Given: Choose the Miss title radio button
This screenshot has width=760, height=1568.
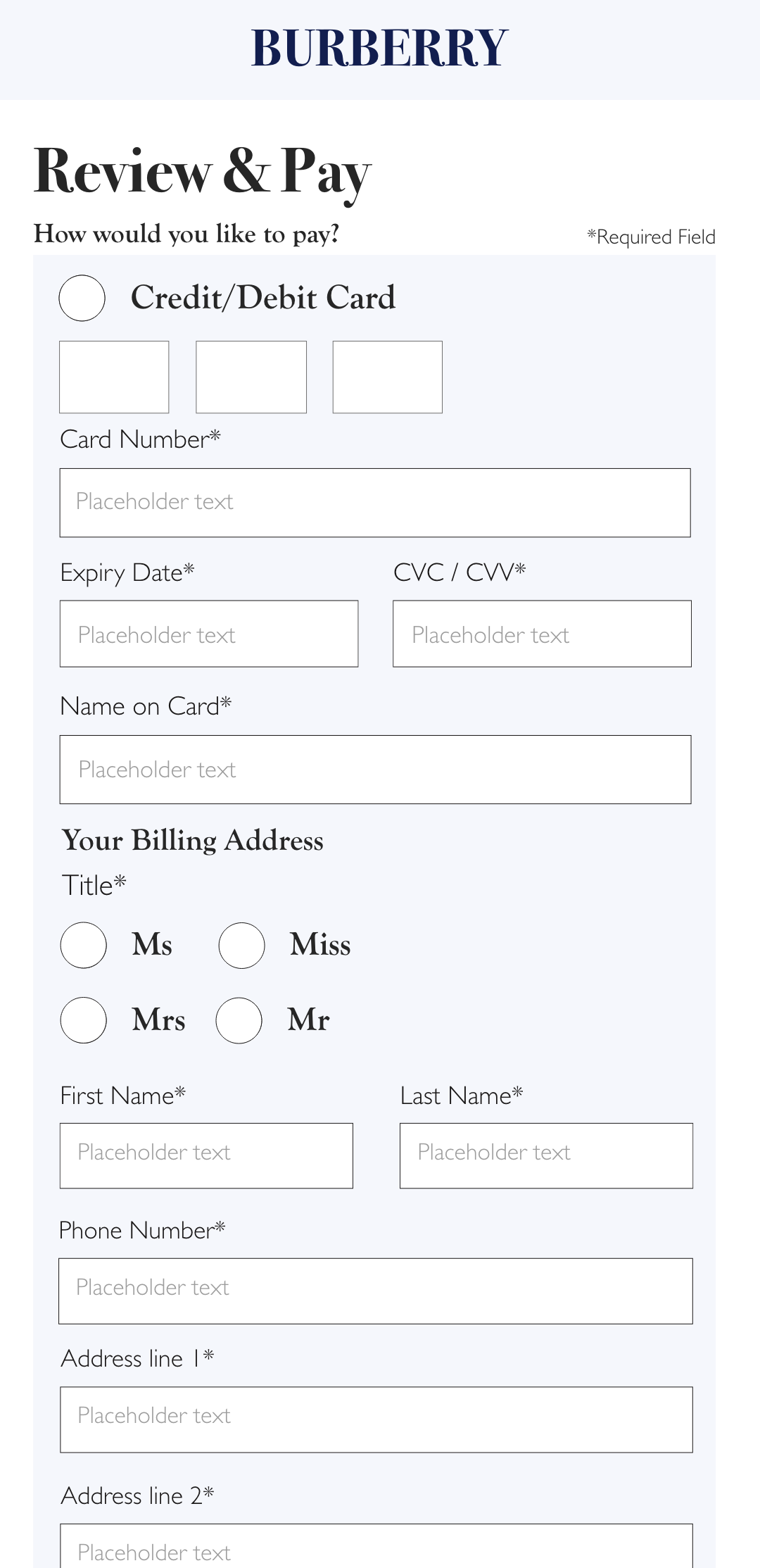Looking at the screenshot, I should tap(241, 945).
